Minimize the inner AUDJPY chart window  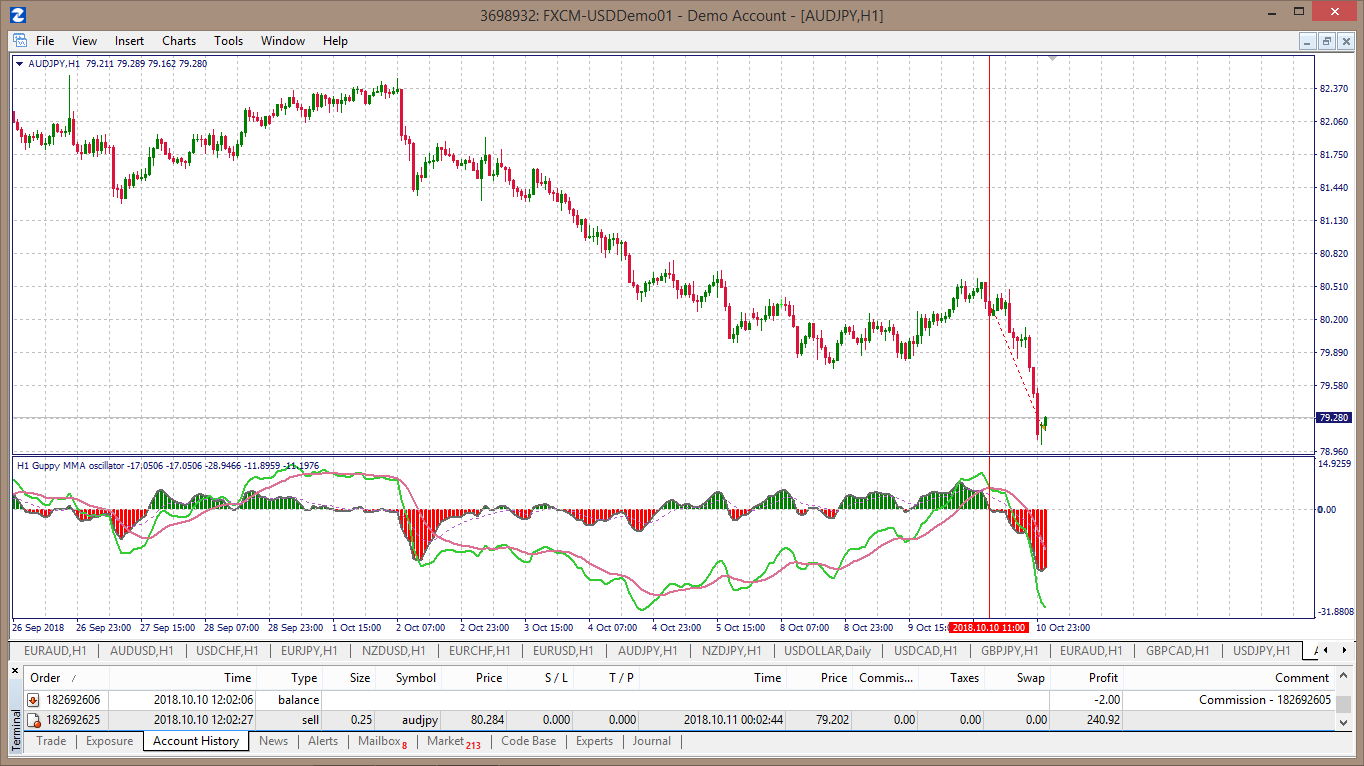pos(1308,41)
